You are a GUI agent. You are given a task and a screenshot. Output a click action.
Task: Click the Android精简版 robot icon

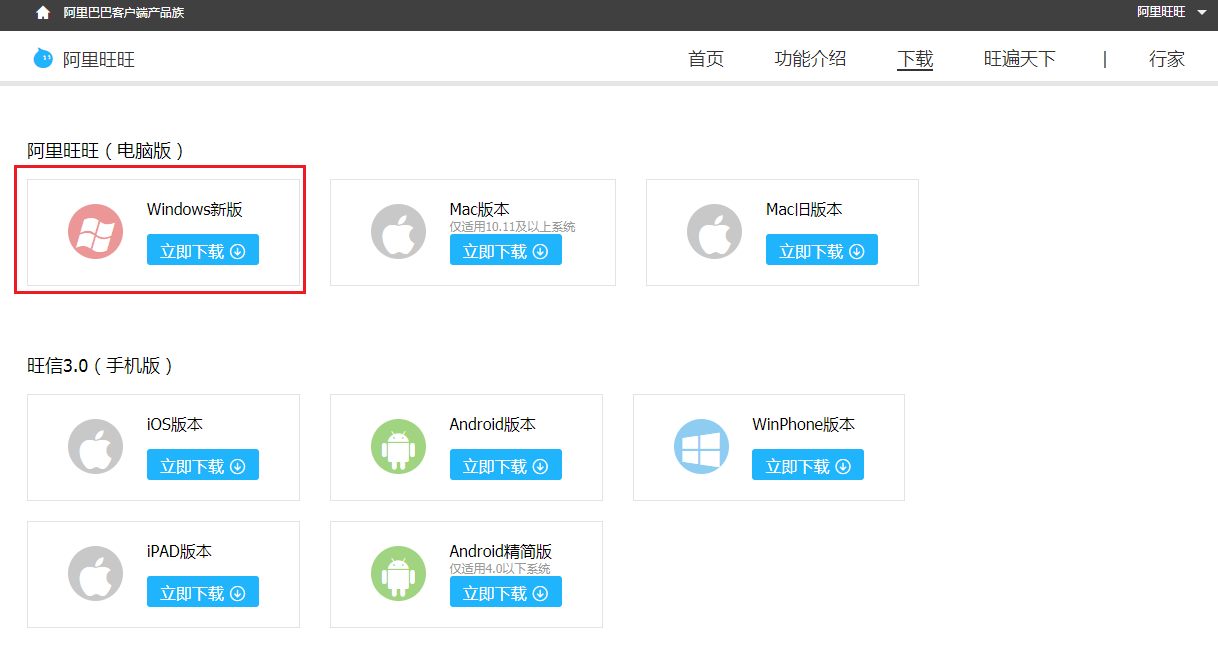(399, 574)
